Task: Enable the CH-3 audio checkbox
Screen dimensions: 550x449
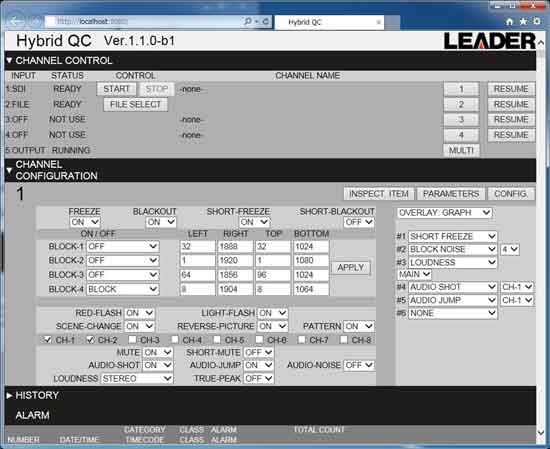Action: (x=132, y=340)
